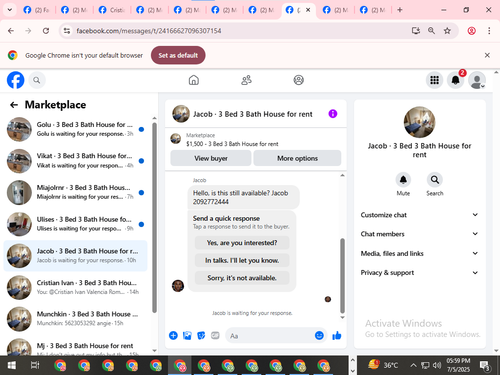500x375 pixels.
Task: Click Chrome reload page icon
Action: [46, 31]
